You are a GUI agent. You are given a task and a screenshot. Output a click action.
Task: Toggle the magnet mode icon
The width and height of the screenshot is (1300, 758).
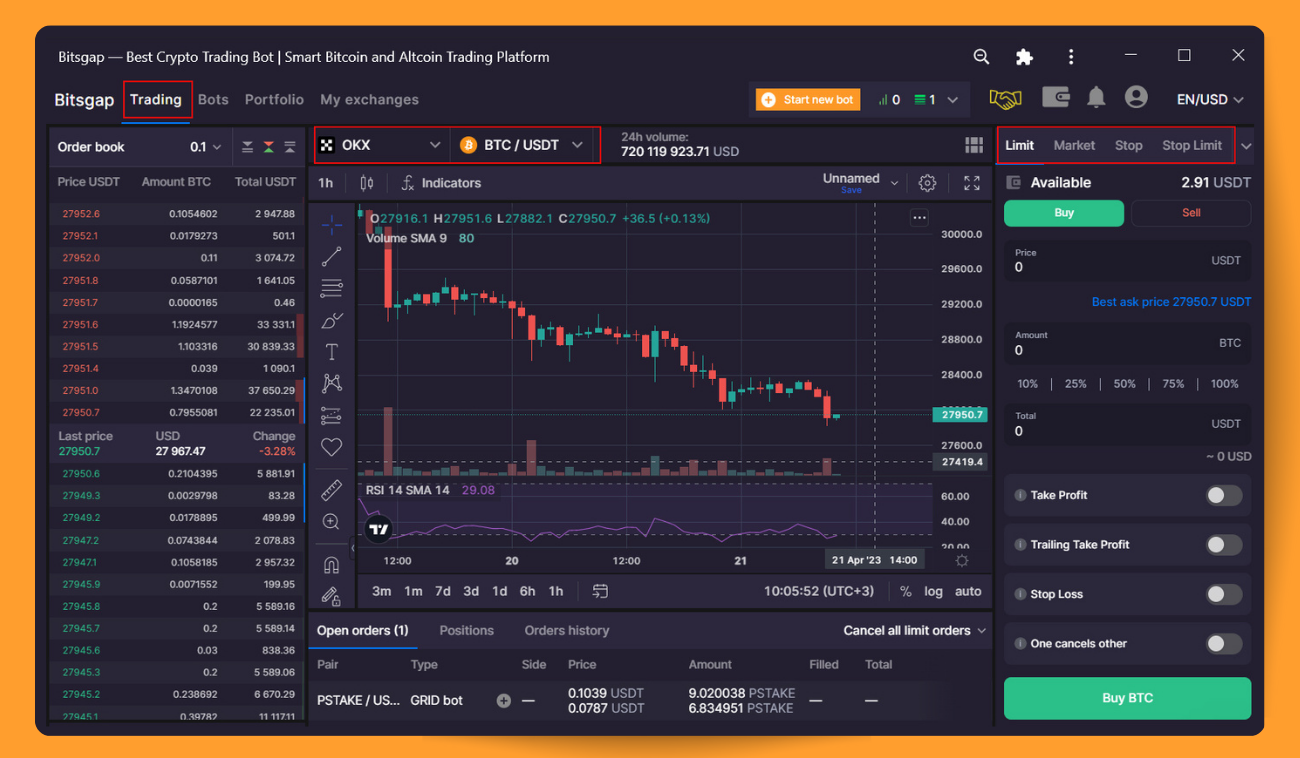pyautogui.click(x=332, y=565)
